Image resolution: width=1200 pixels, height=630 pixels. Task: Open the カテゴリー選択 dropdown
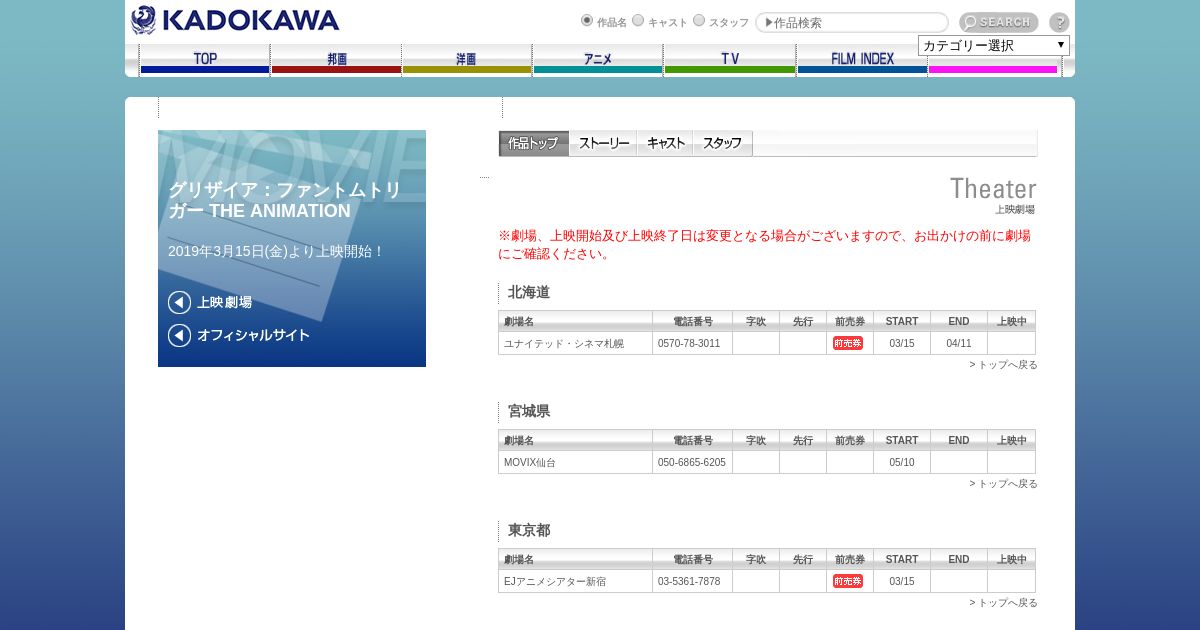point(994,45)
